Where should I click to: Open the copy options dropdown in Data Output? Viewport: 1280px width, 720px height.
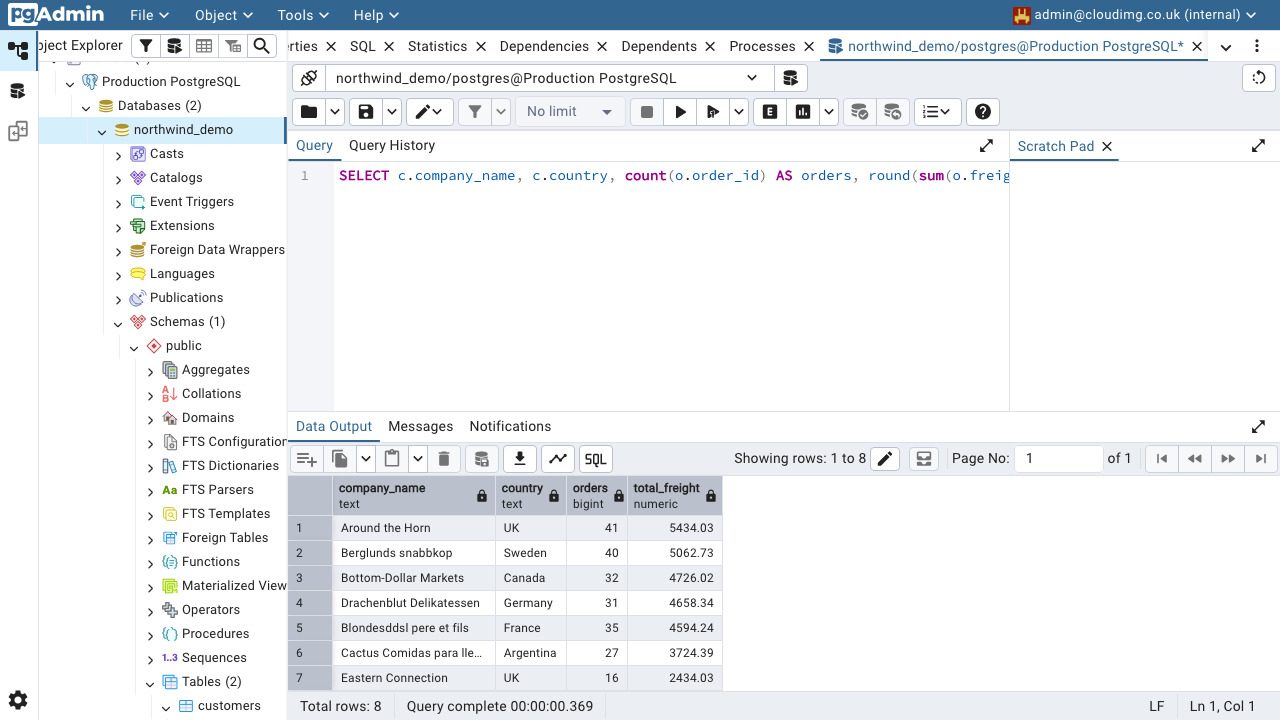pos(366,459)
